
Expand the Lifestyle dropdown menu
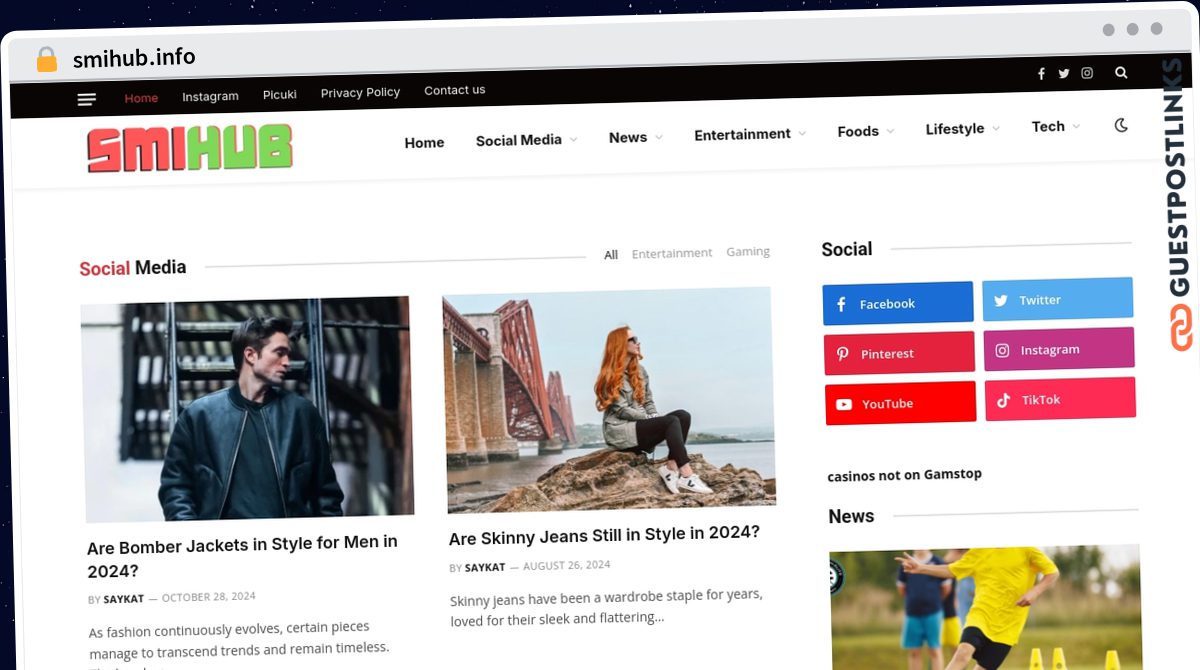[x=962, y=129]
